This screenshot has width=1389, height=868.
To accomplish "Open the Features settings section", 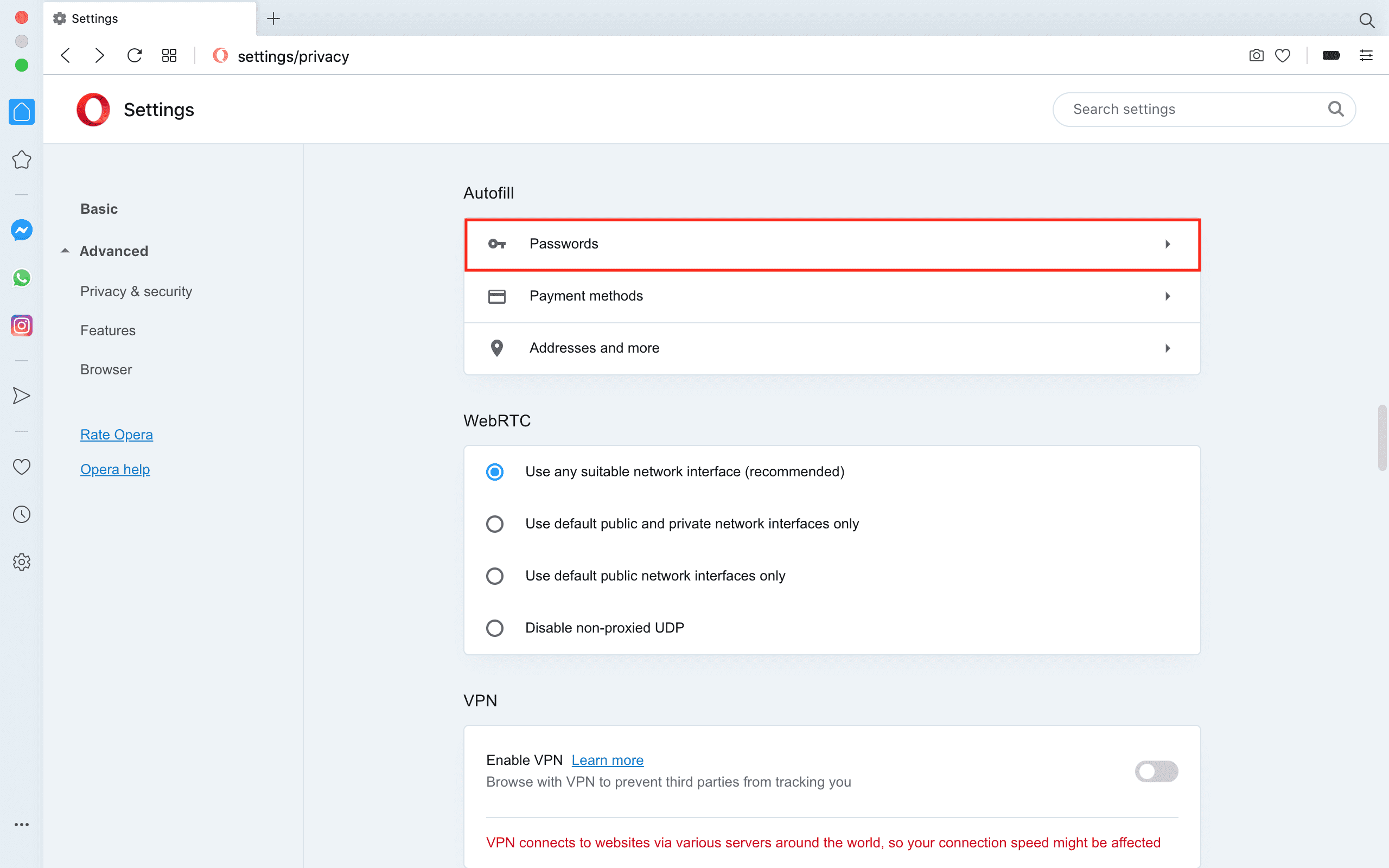I will pyautogui.click(x=108, y=331).
